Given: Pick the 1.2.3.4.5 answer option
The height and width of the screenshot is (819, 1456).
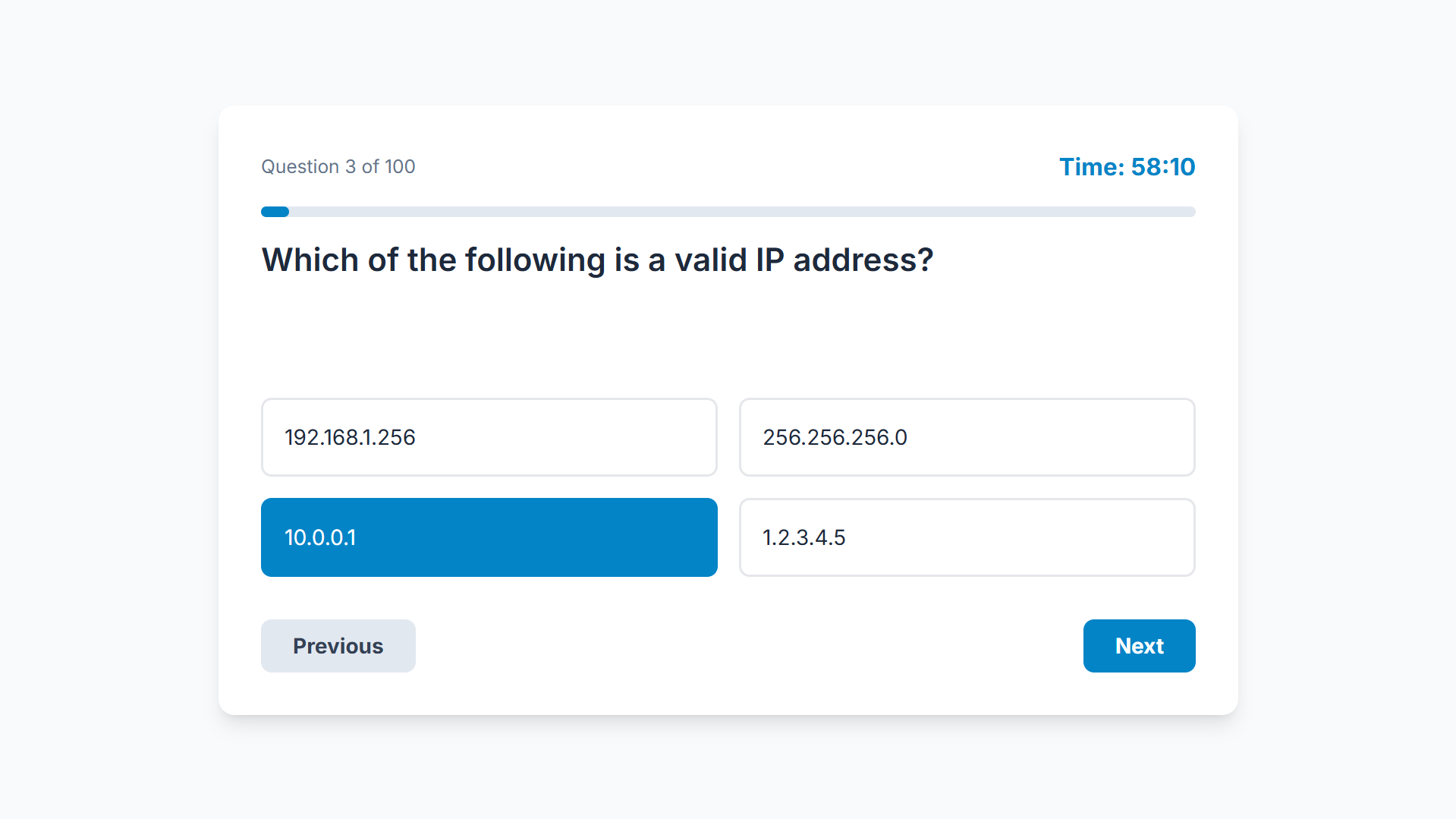Looking at the screenshot, I should coord(967,537).
